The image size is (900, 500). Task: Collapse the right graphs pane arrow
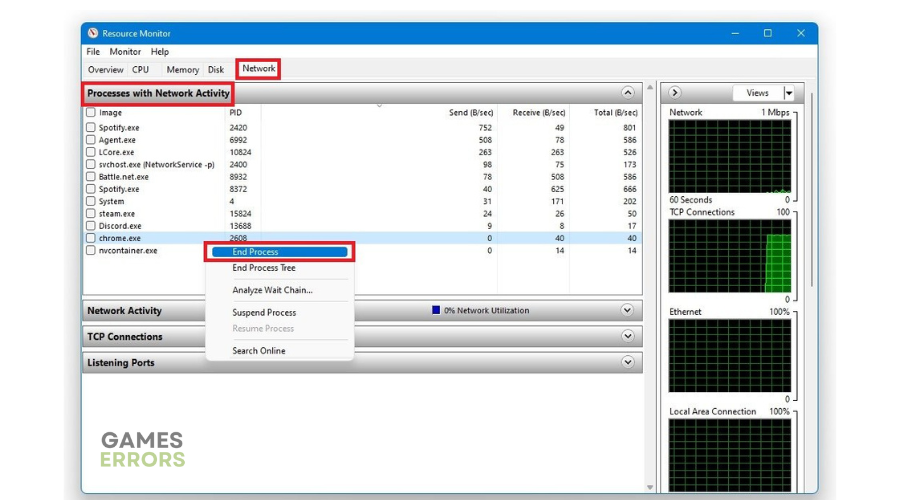coord(675,92)
